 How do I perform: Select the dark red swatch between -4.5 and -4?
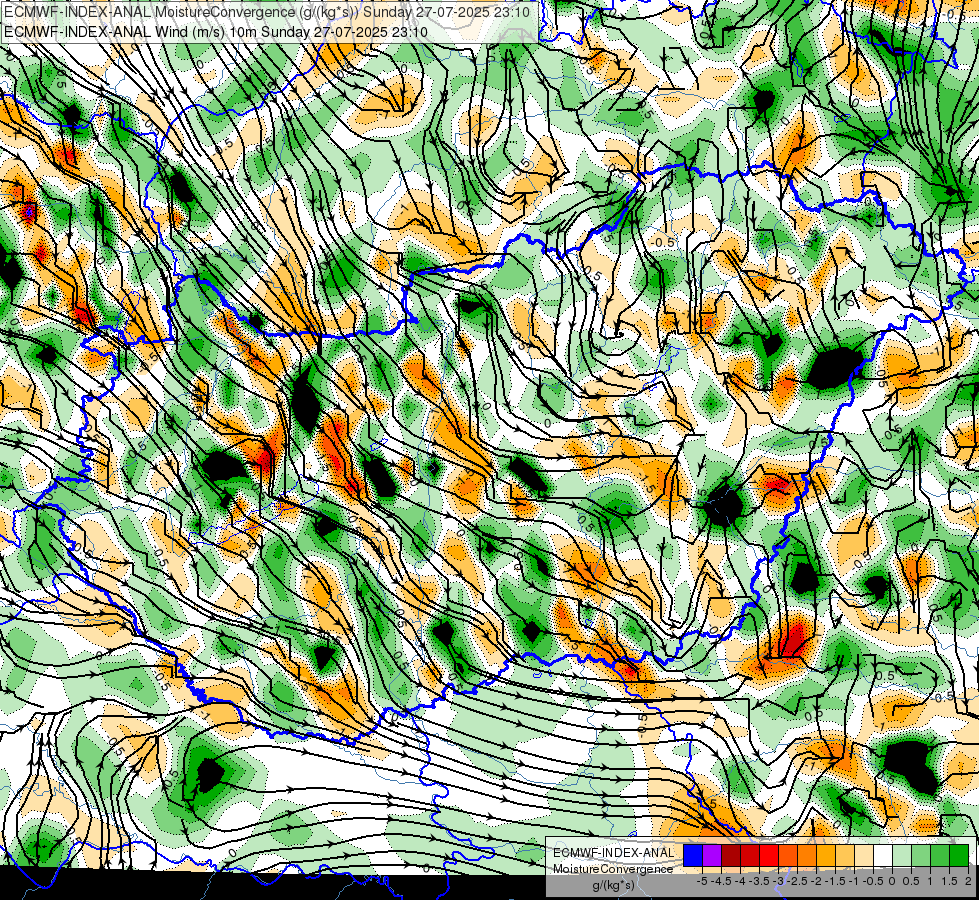(731, 855)
